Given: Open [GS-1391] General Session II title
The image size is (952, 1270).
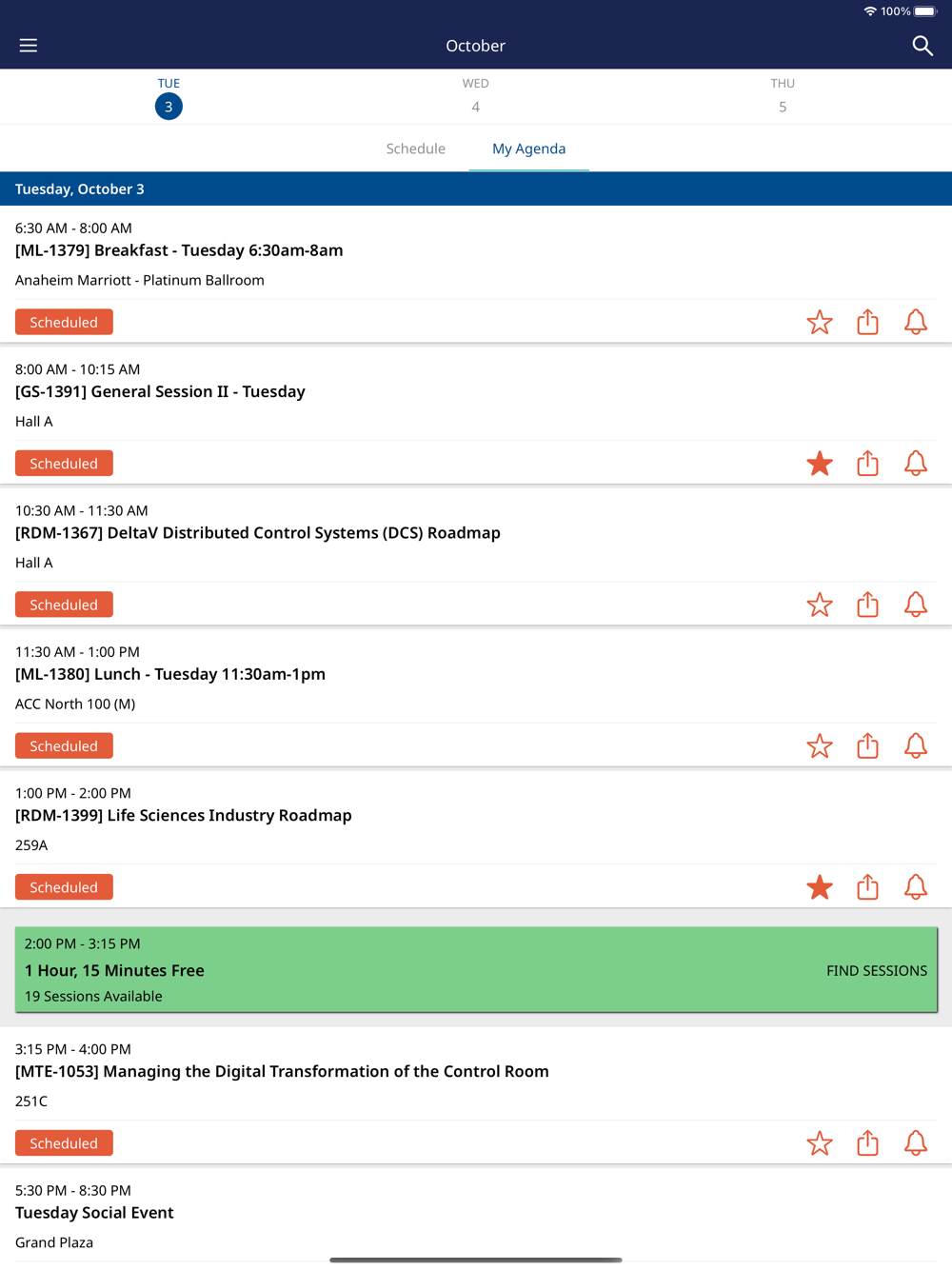Looking at the screenshot, I should click(160, 391).
